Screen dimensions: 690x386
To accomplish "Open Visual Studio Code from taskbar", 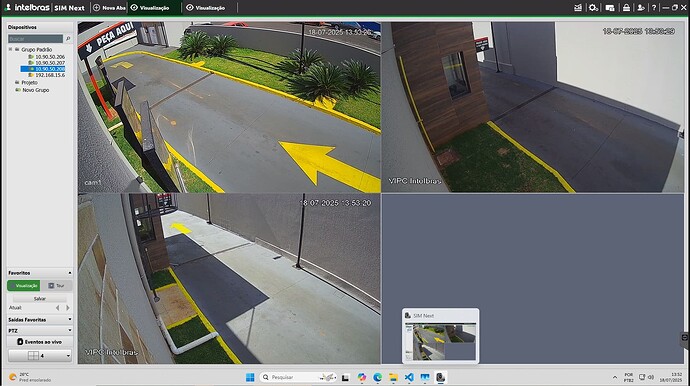I will (x=409, y=377).
